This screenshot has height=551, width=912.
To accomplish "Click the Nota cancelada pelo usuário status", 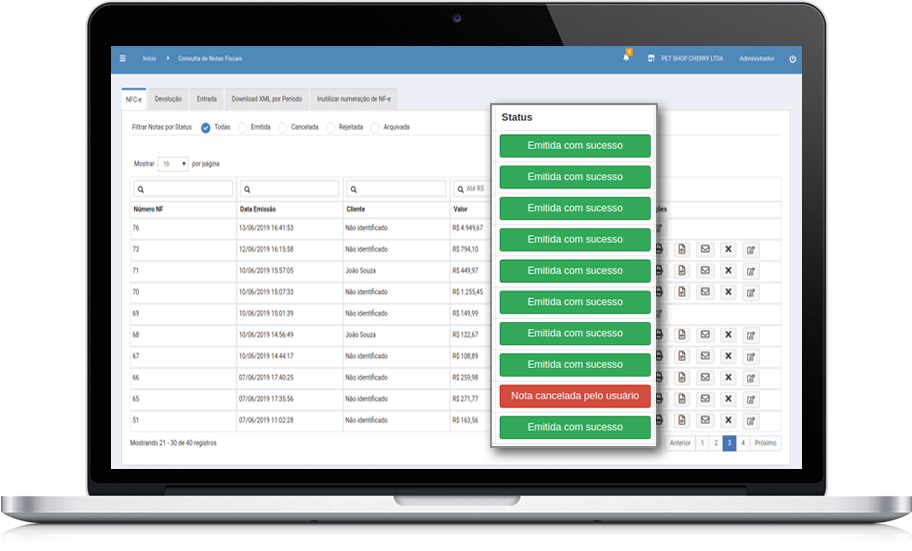I will pyautogui.click(x=574, y=396).
